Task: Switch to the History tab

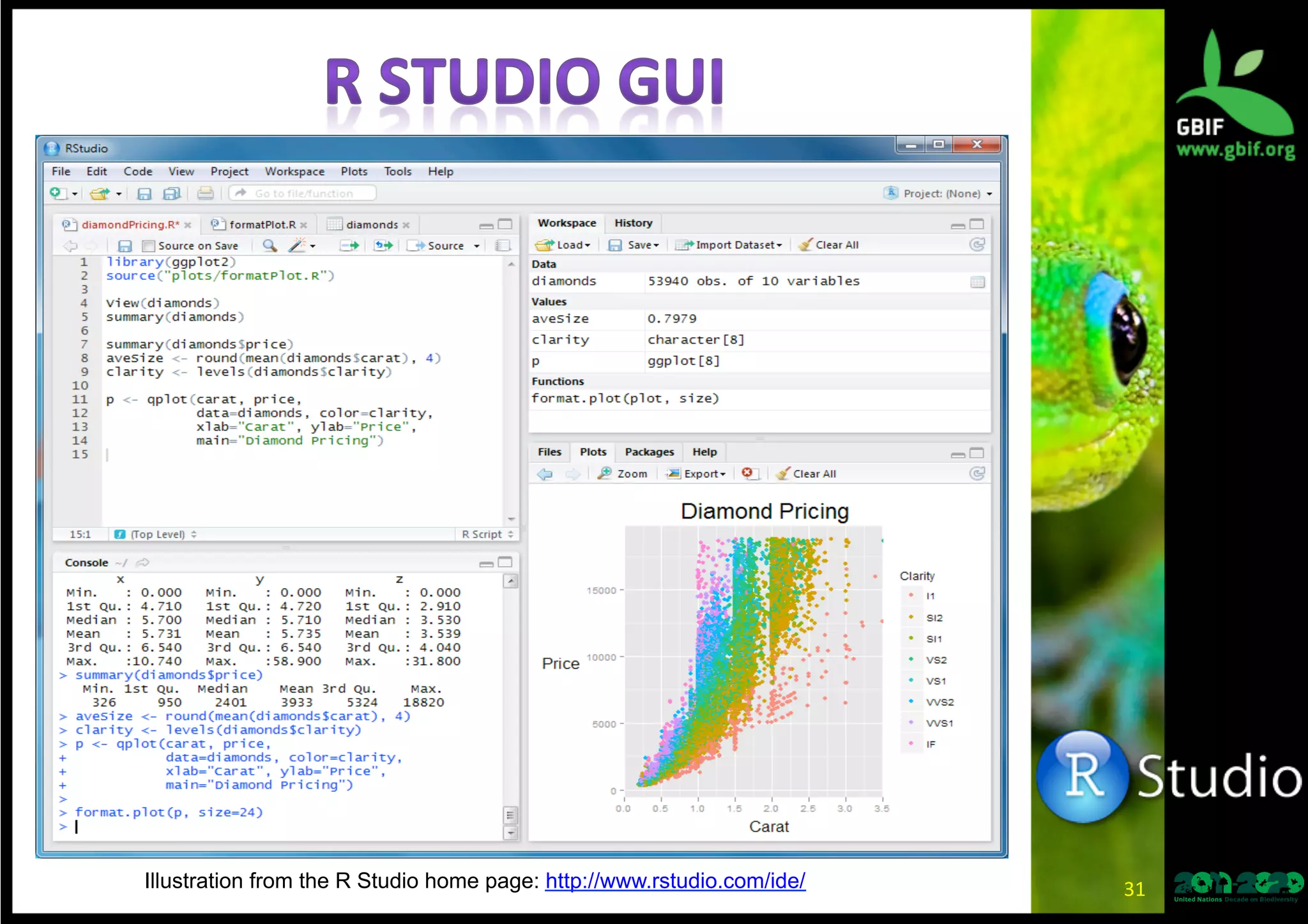Action: click(634, 223)
